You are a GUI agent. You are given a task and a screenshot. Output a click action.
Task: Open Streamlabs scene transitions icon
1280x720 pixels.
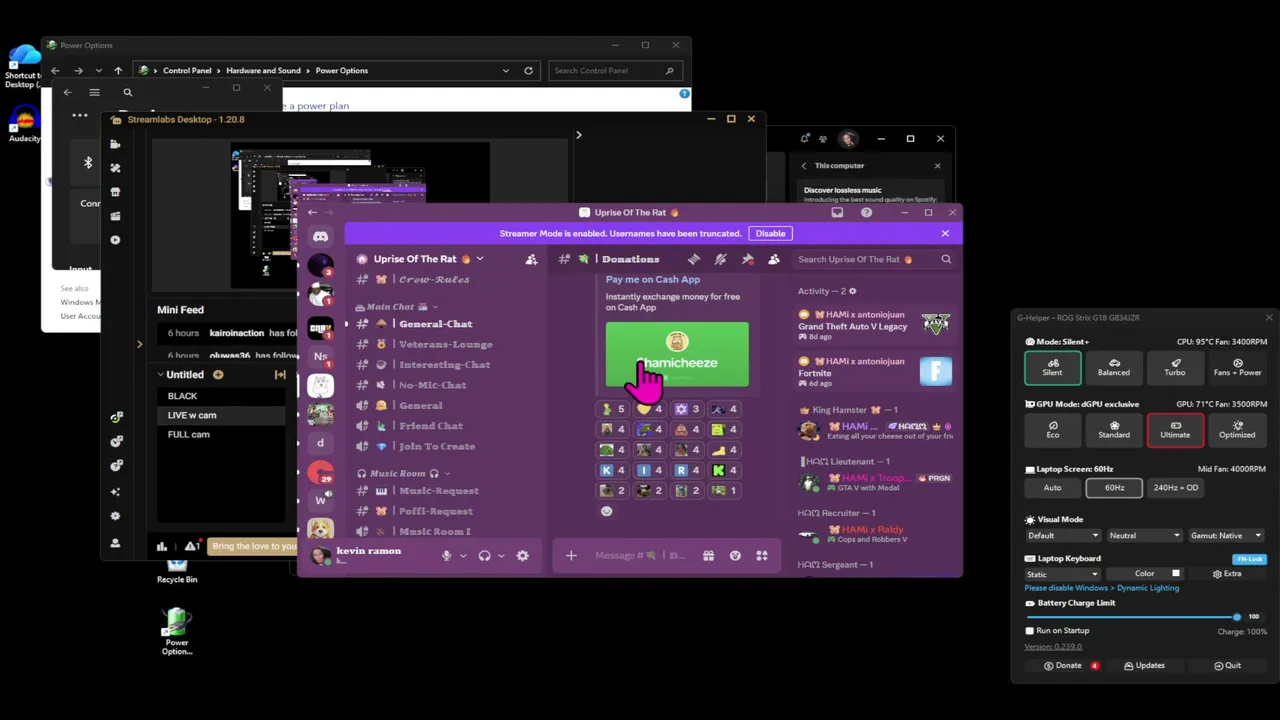pyautogui.click(x=280, y=374)
